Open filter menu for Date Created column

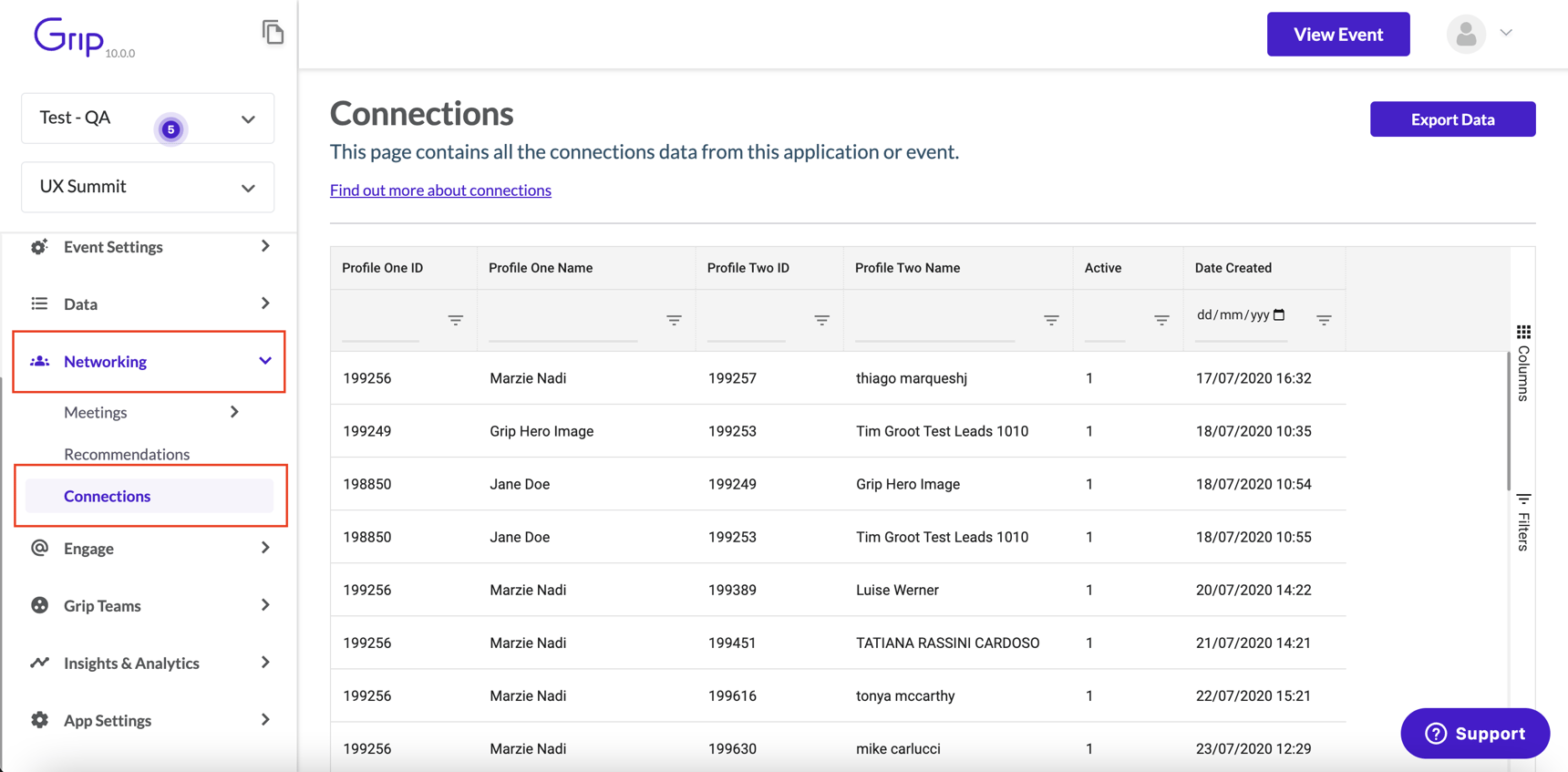coord(1324,320)
